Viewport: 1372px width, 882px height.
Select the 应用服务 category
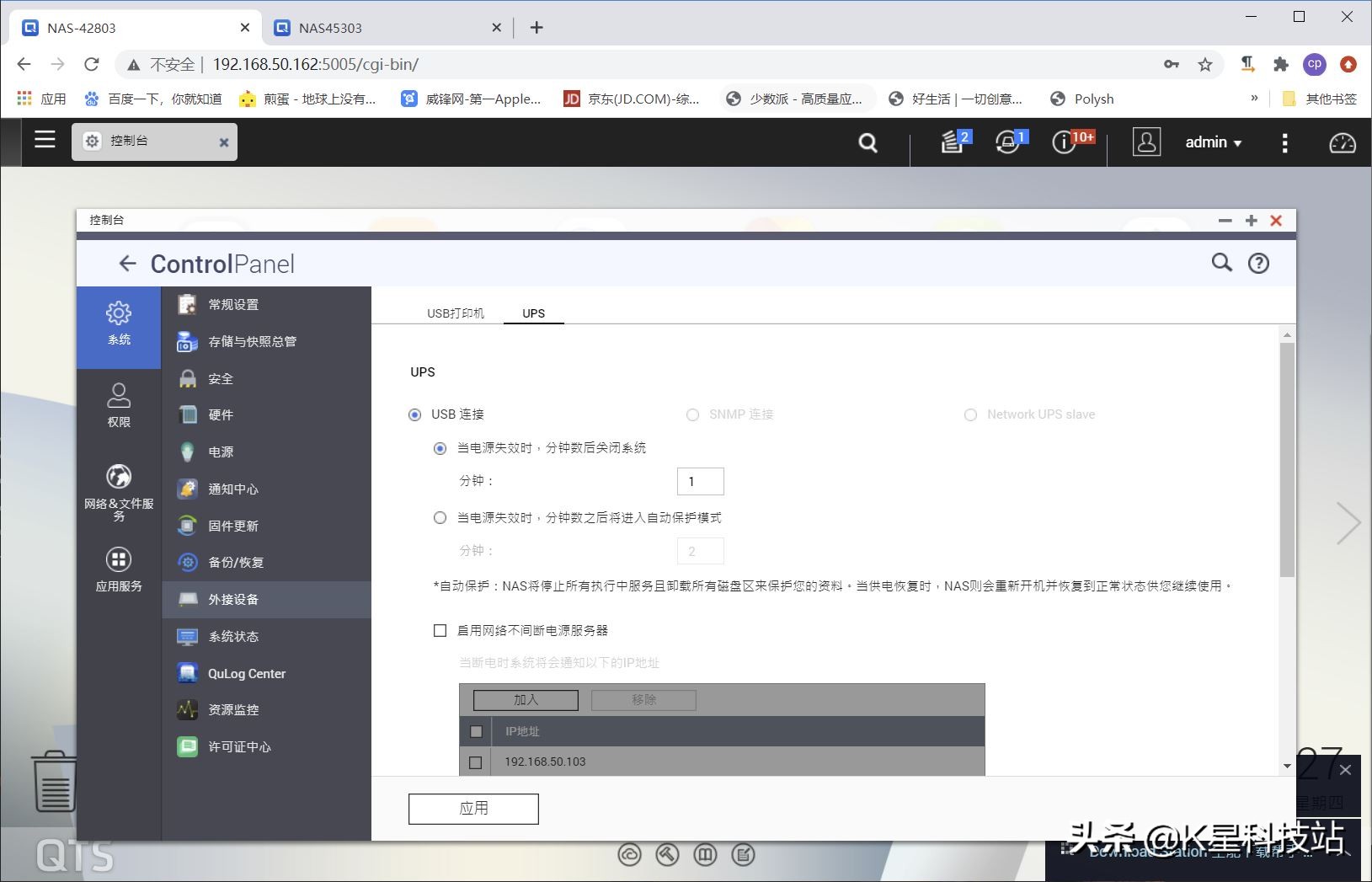pos(119,569)
